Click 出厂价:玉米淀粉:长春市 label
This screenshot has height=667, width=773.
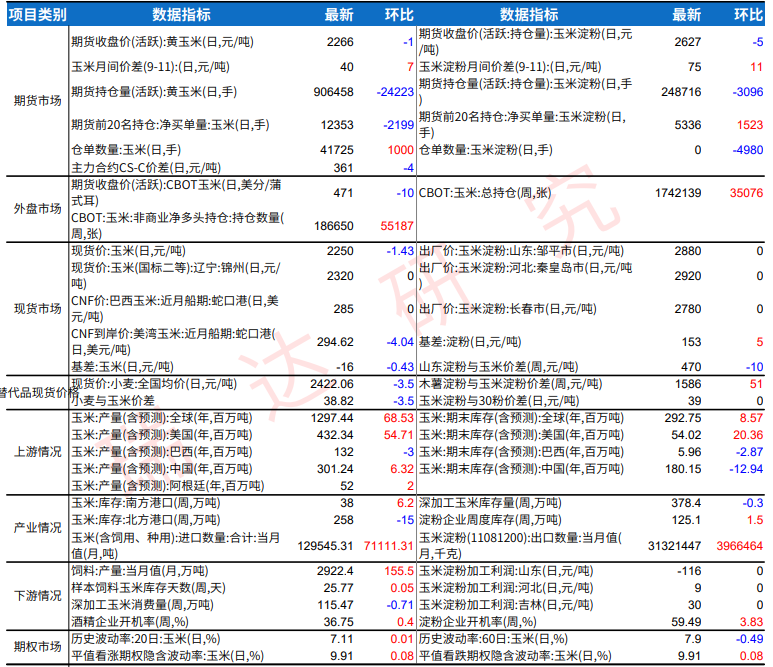click(508, 309)
